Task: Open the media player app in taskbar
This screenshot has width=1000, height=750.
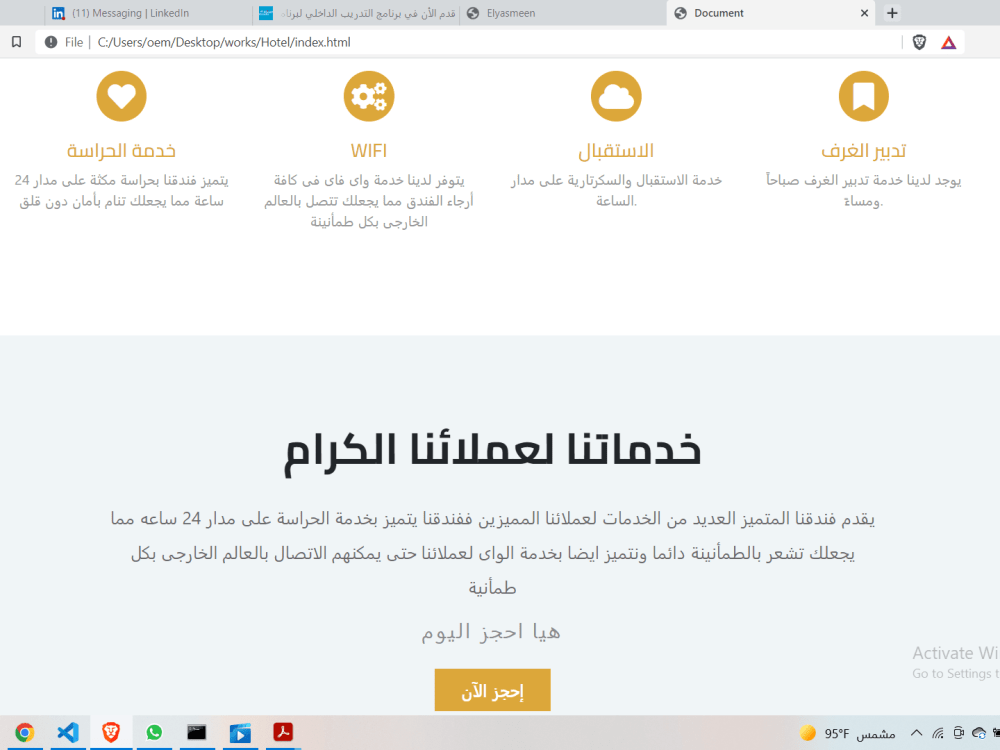Action: coord(240,733)
